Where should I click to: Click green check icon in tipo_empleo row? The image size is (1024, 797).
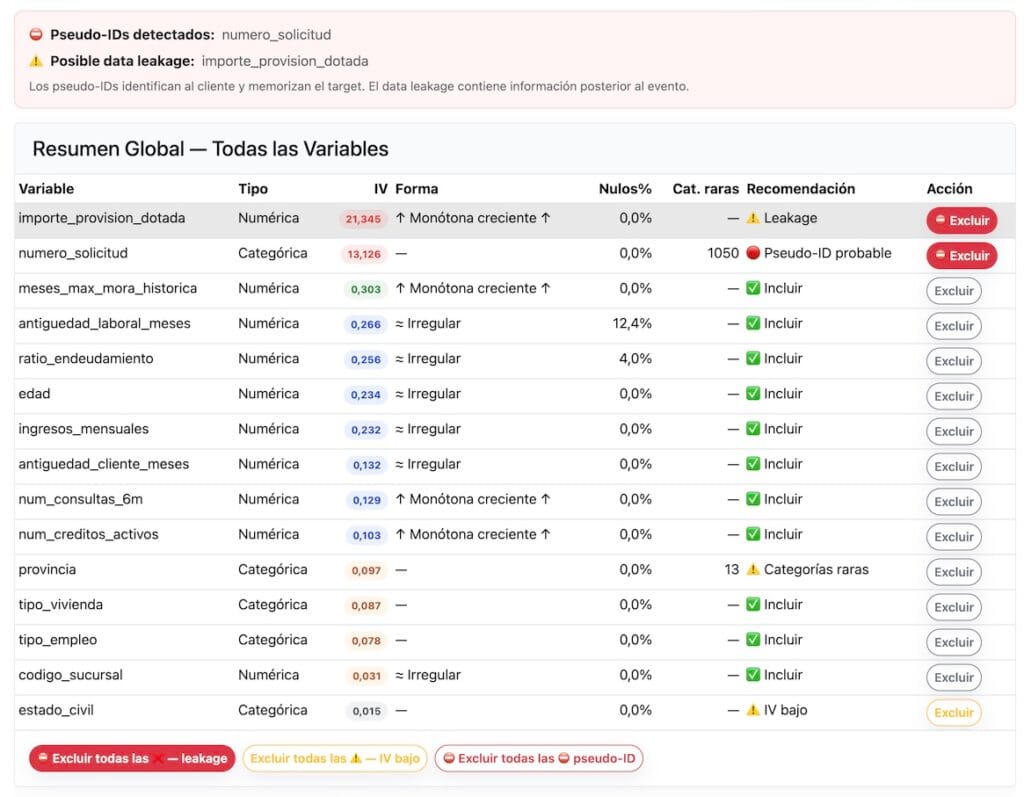pos(753,640)
